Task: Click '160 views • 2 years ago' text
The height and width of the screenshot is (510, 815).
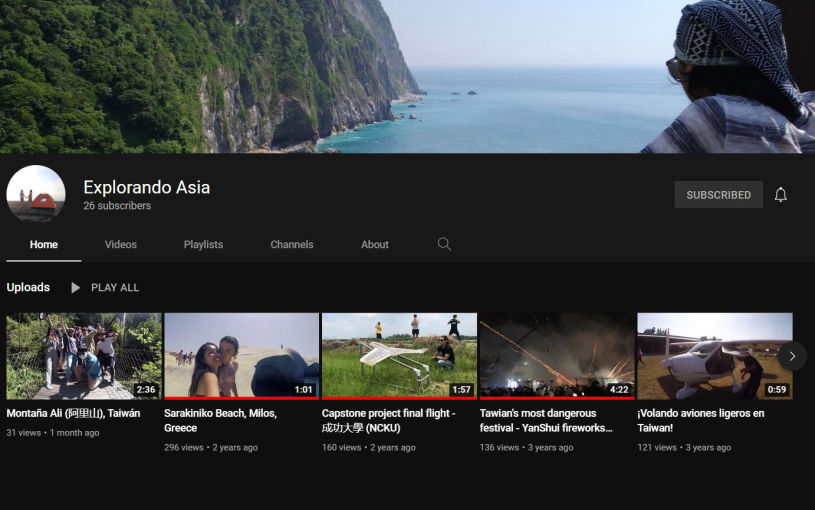Action: click(369, 448)
